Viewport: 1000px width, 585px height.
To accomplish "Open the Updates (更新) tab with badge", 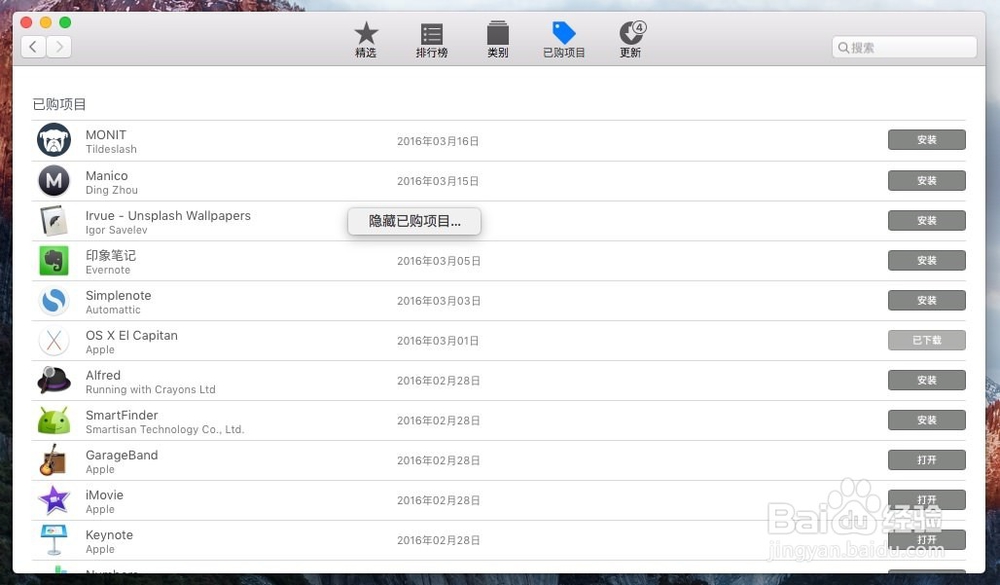I will (631, 40).
